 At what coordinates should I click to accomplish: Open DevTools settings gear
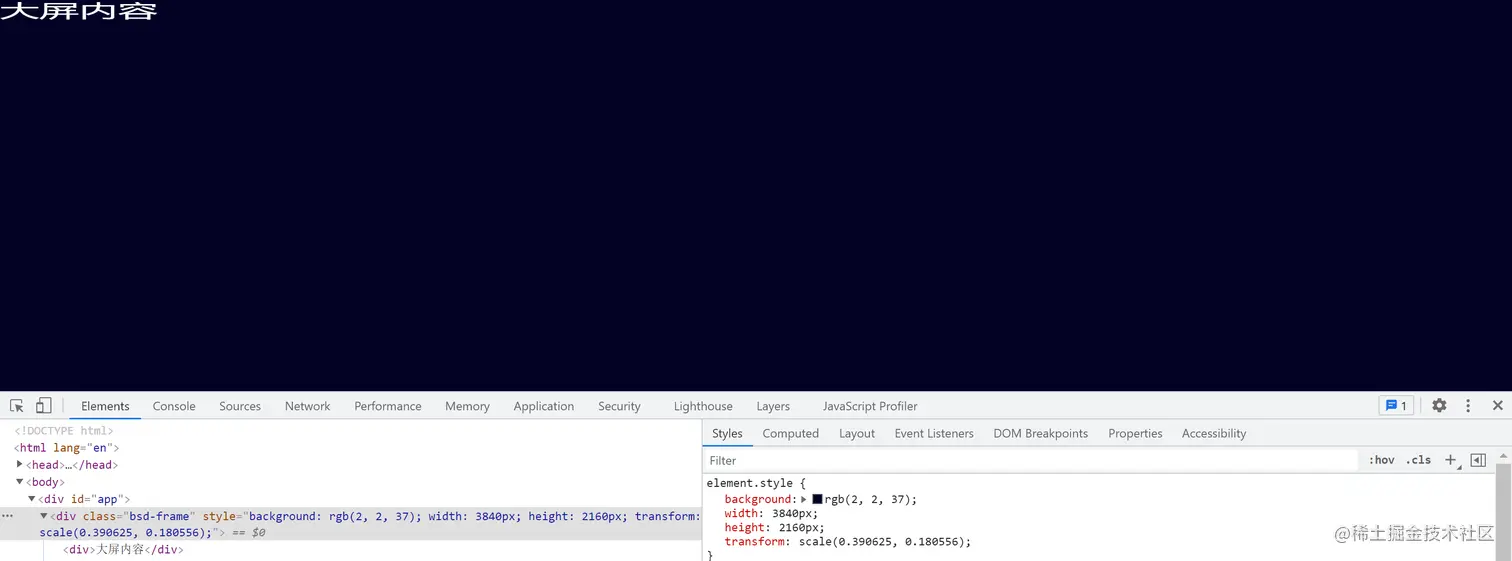(x=1439, y=406)
